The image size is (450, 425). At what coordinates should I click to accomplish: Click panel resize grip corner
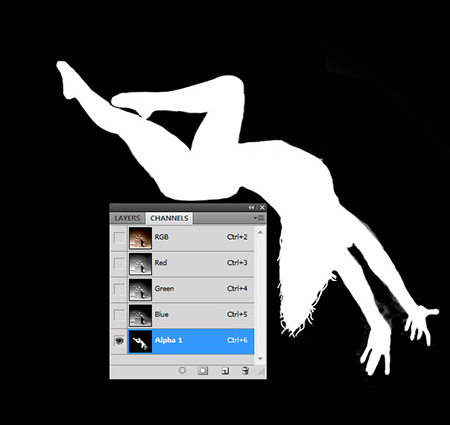pyautogui.click(x=261, y=372)
